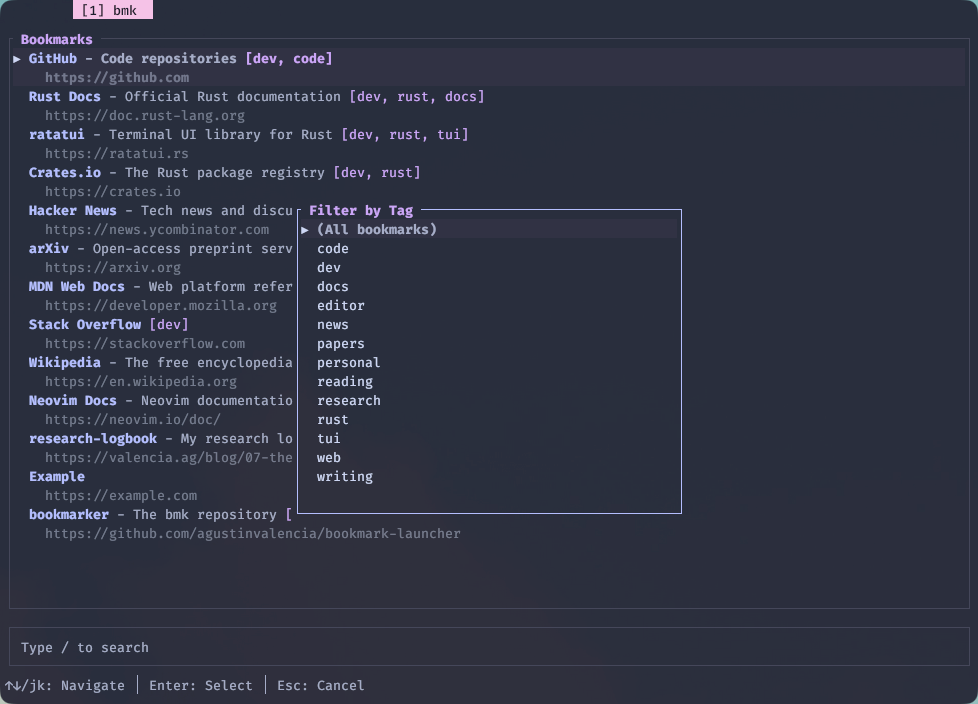The height and width of the screenshot is (704, 978).
Task: Choose the "code" tag filter
Action: click(332, 249)
